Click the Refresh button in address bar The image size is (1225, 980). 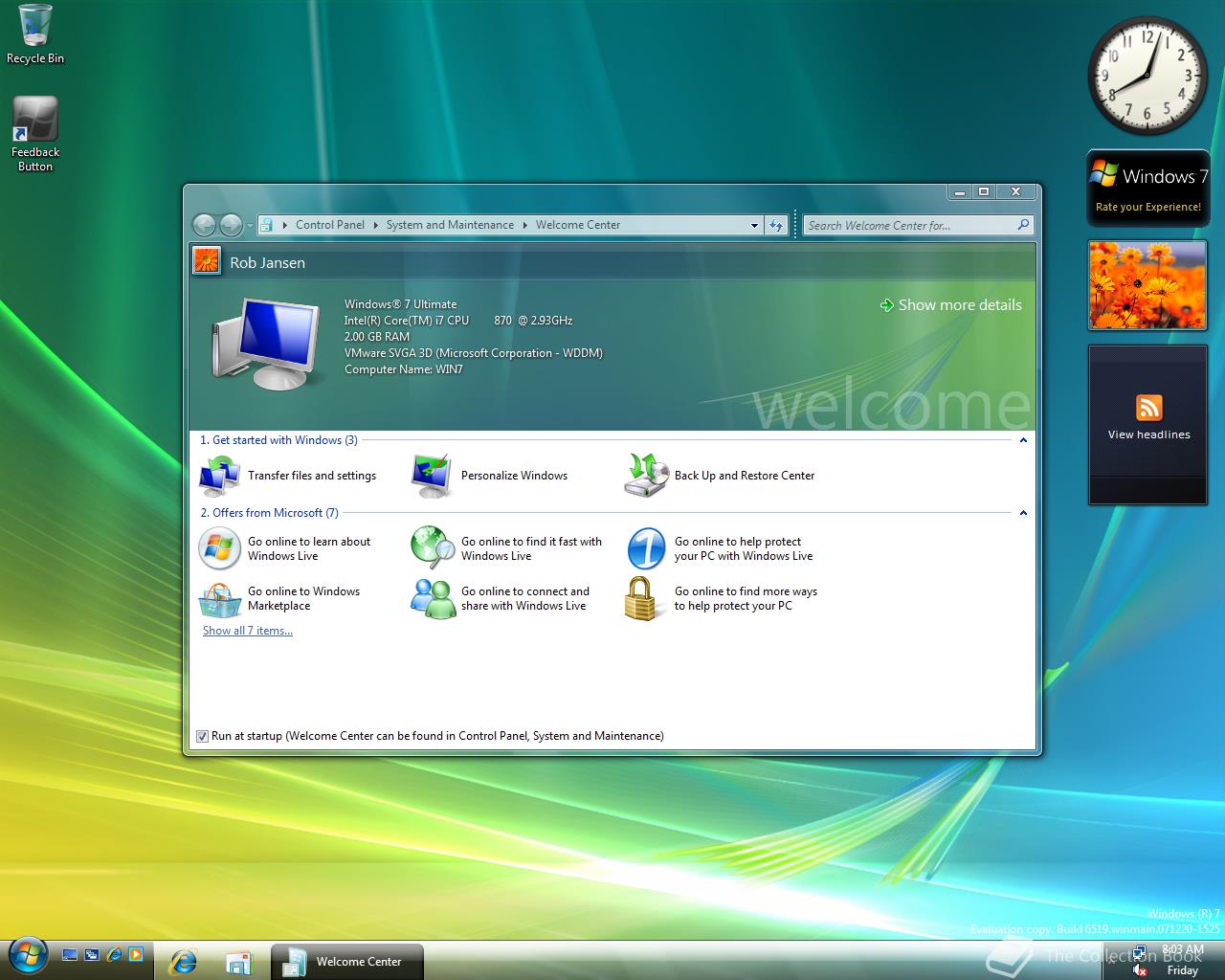776,226
